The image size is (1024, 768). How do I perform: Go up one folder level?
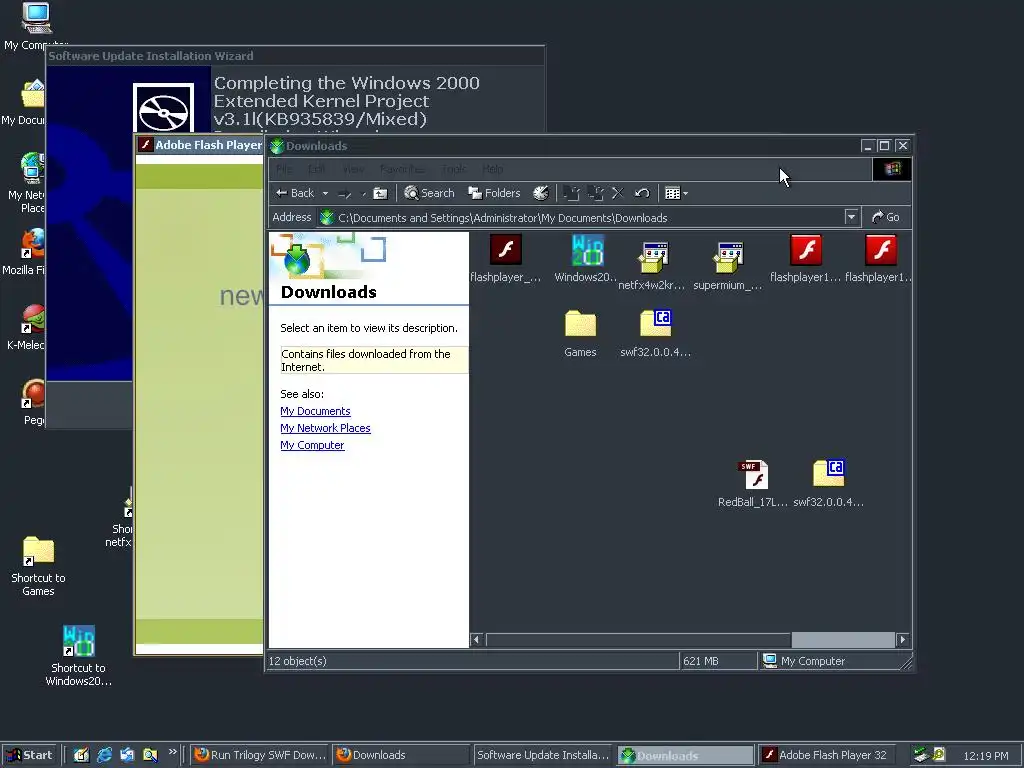380,193
